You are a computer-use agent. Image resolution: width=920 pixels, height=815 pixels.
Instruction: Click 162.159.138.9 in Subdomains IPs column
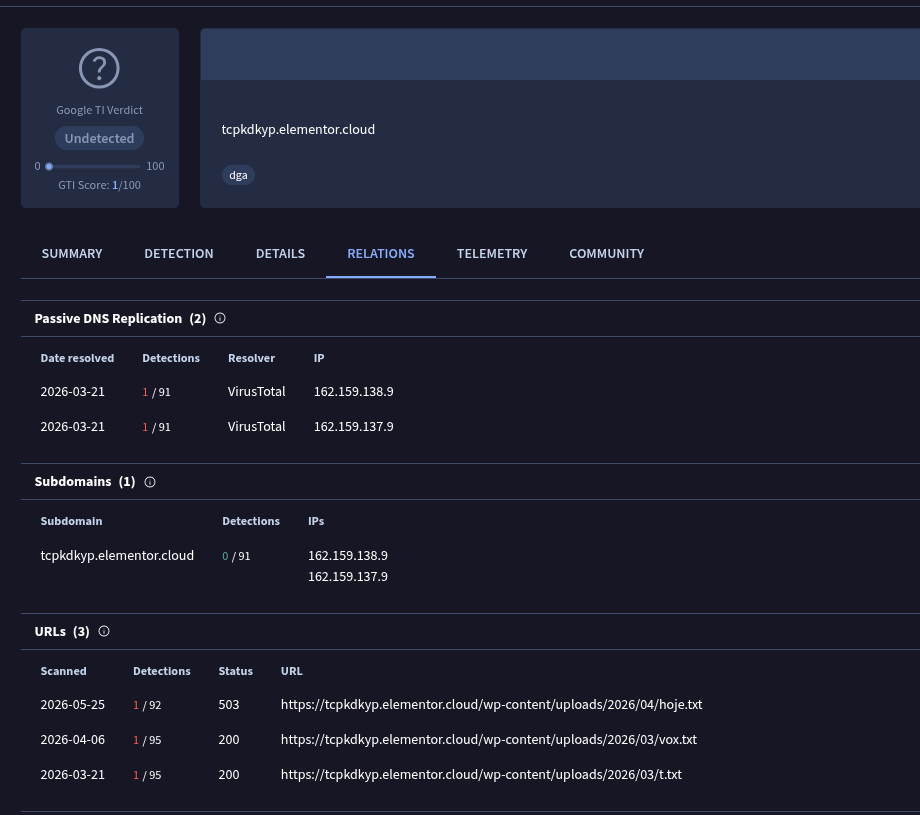click(348, 556)
